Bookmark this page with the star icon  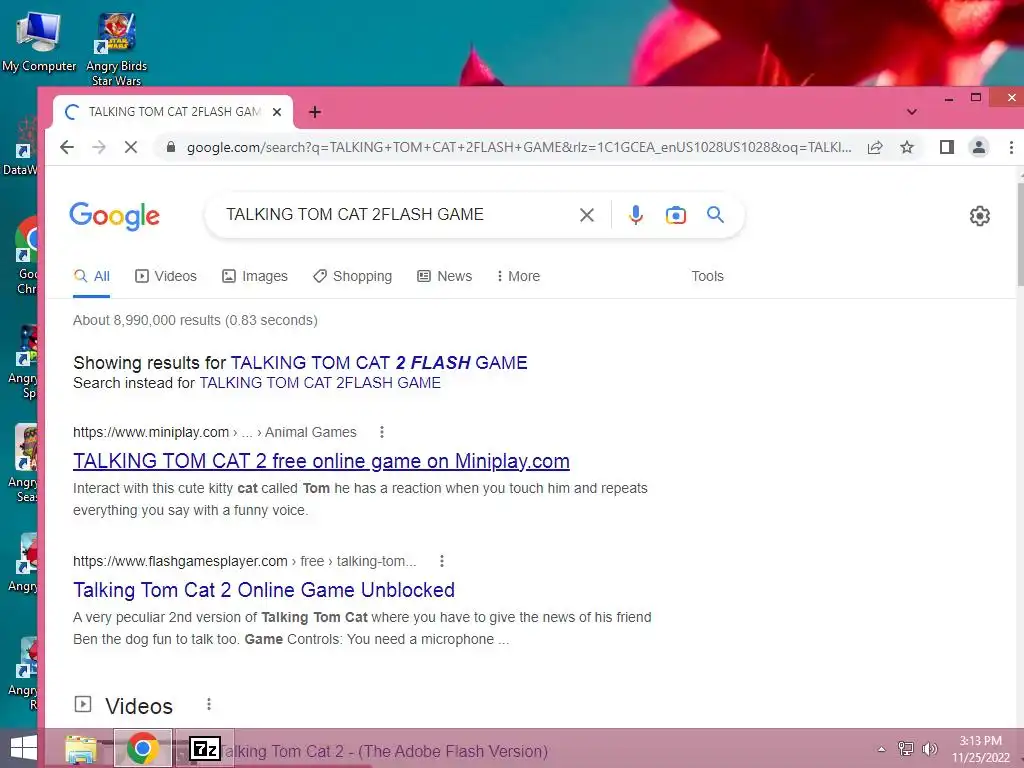906,147
